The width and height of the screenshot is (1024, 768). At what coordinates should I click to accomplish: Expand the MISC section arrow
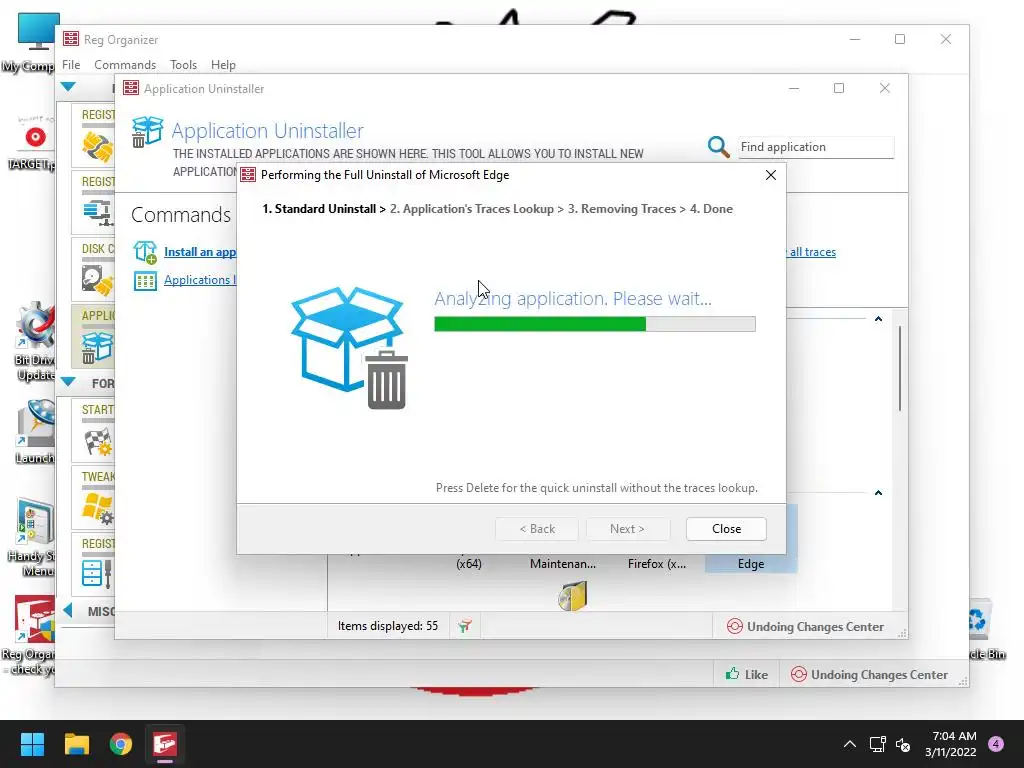(x=68, y=611)
